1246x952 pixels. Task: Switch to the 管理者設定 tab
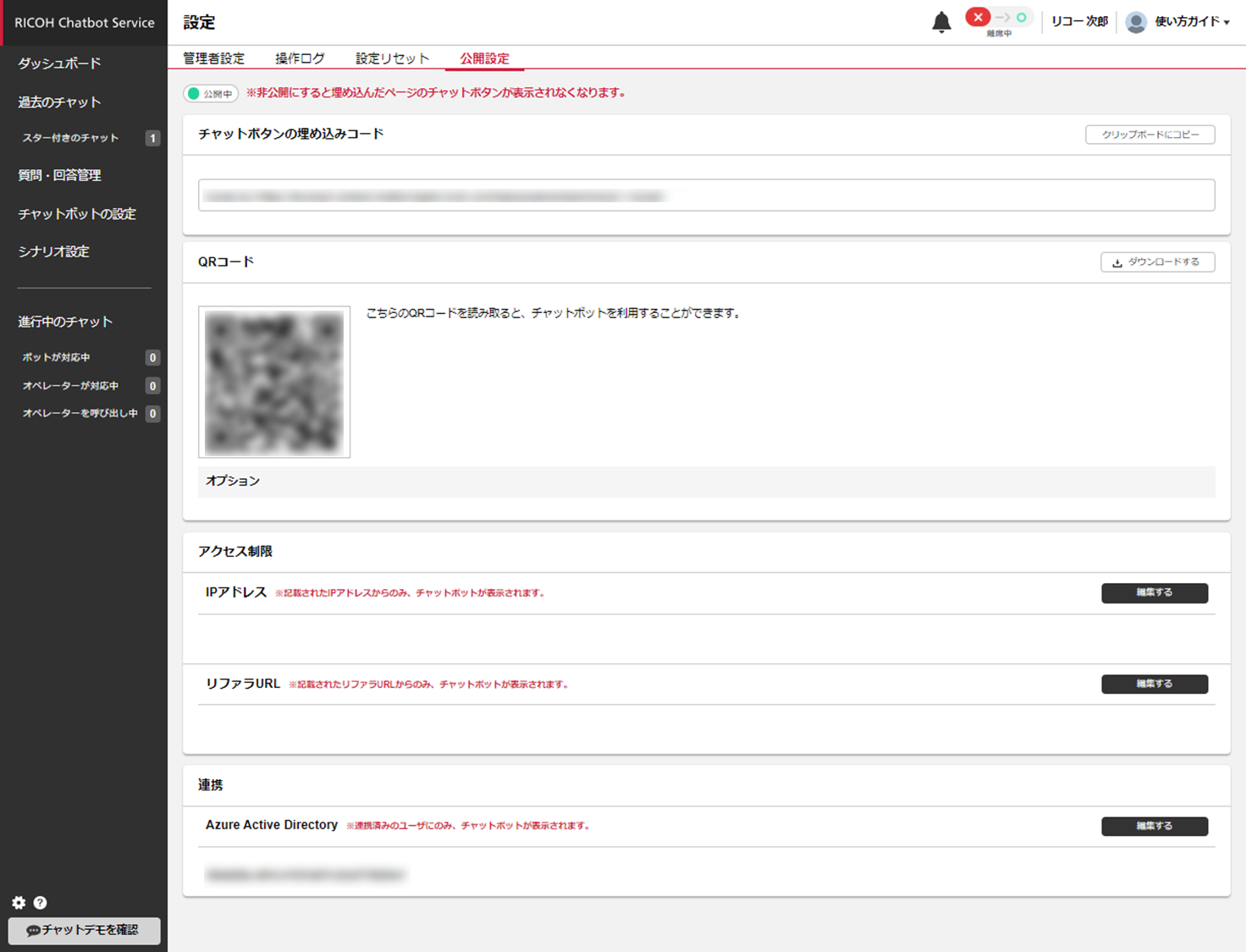point(213,58)
